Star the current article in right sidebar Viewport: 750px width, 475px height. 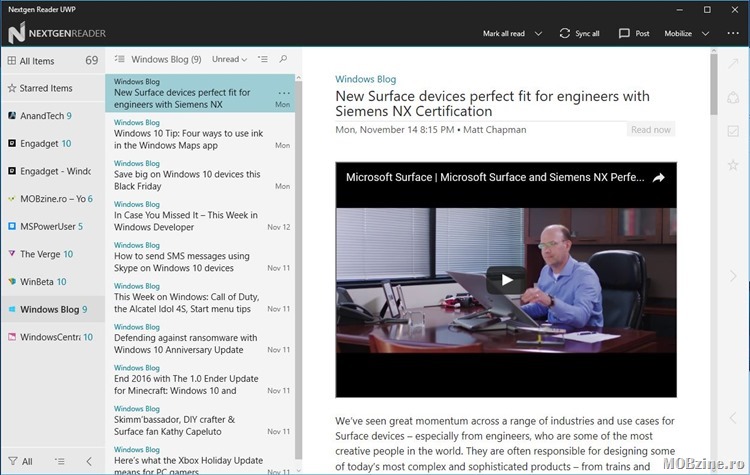point(732,165)
